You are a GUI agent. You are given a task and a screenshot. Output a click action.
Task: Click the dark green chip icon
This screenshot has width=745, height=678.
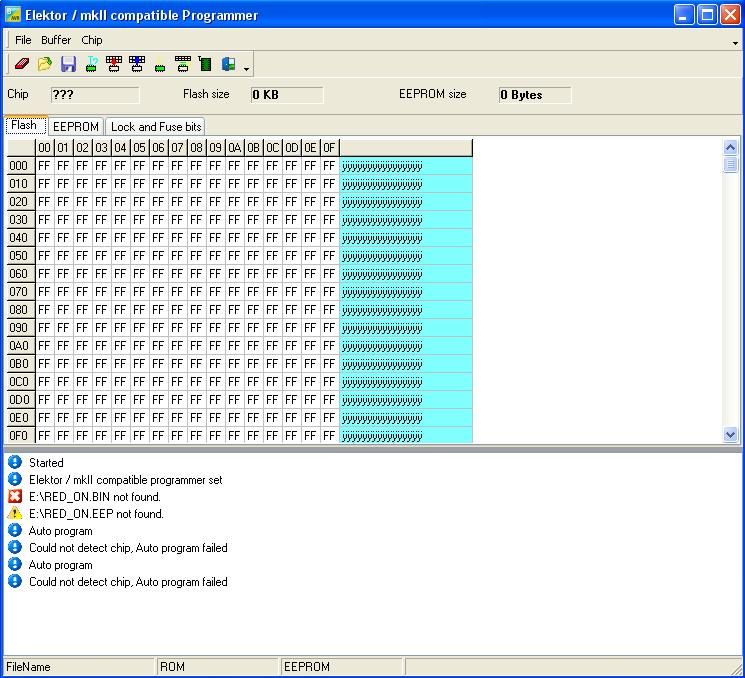205,65
